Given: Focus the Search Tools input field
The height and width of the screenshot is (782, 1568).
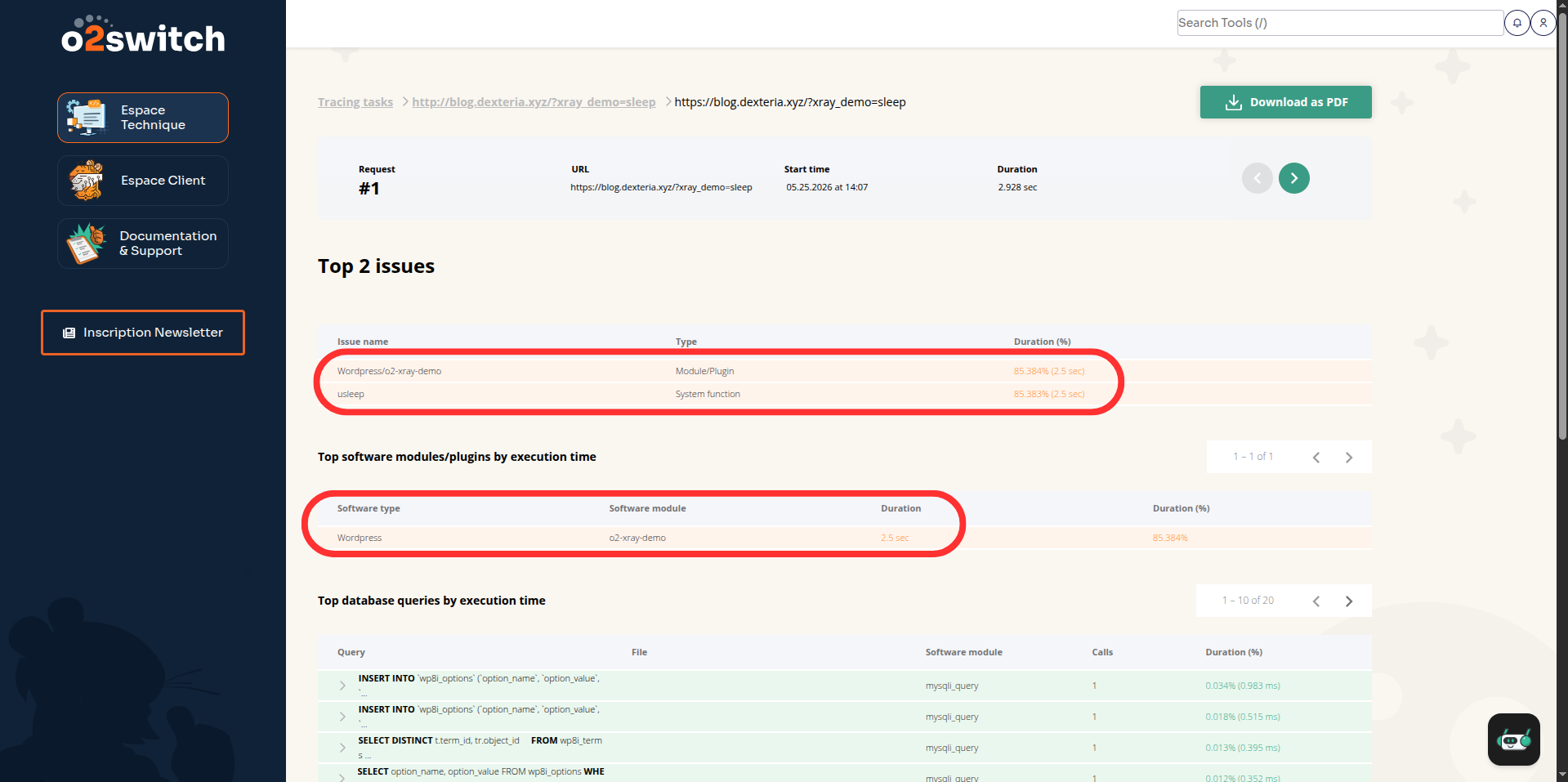Looking at the screenshot, I should point(1340,23).
